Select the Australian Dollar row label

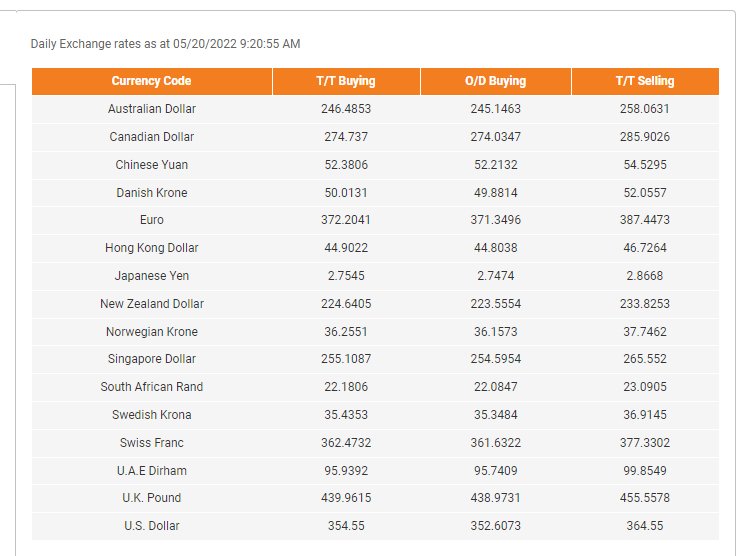[x=152, y=109]
